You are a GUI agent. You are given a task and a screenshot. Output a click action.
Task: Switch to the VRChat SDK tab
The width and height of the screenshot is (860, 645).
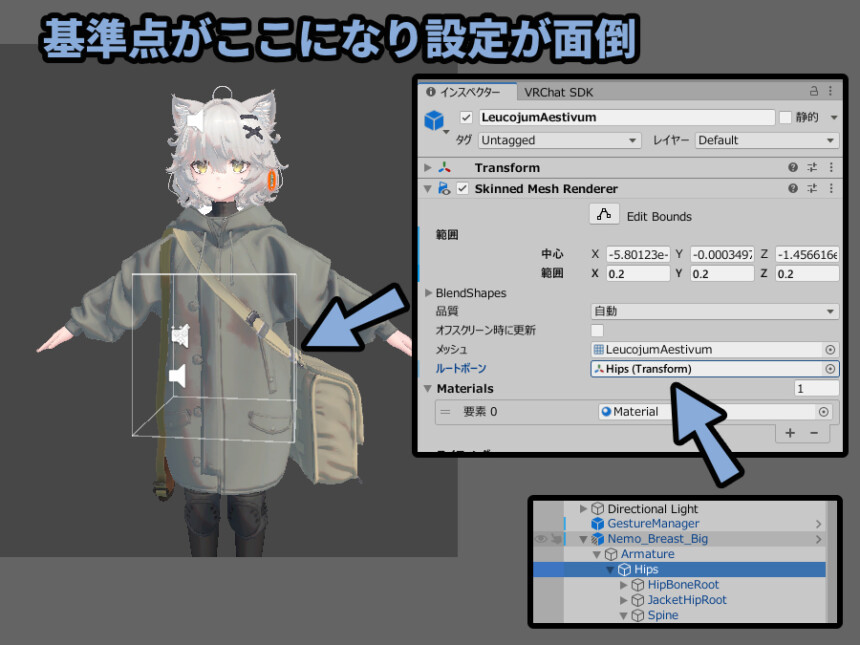558,92
